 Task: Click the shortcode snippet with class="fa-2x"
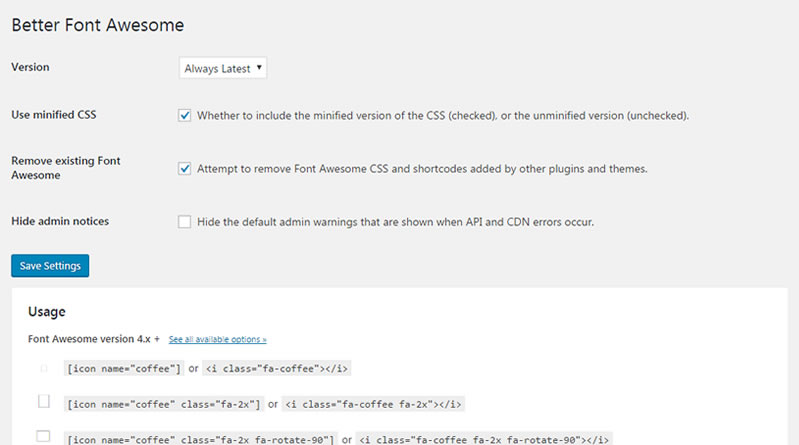(x=164, y=404)
